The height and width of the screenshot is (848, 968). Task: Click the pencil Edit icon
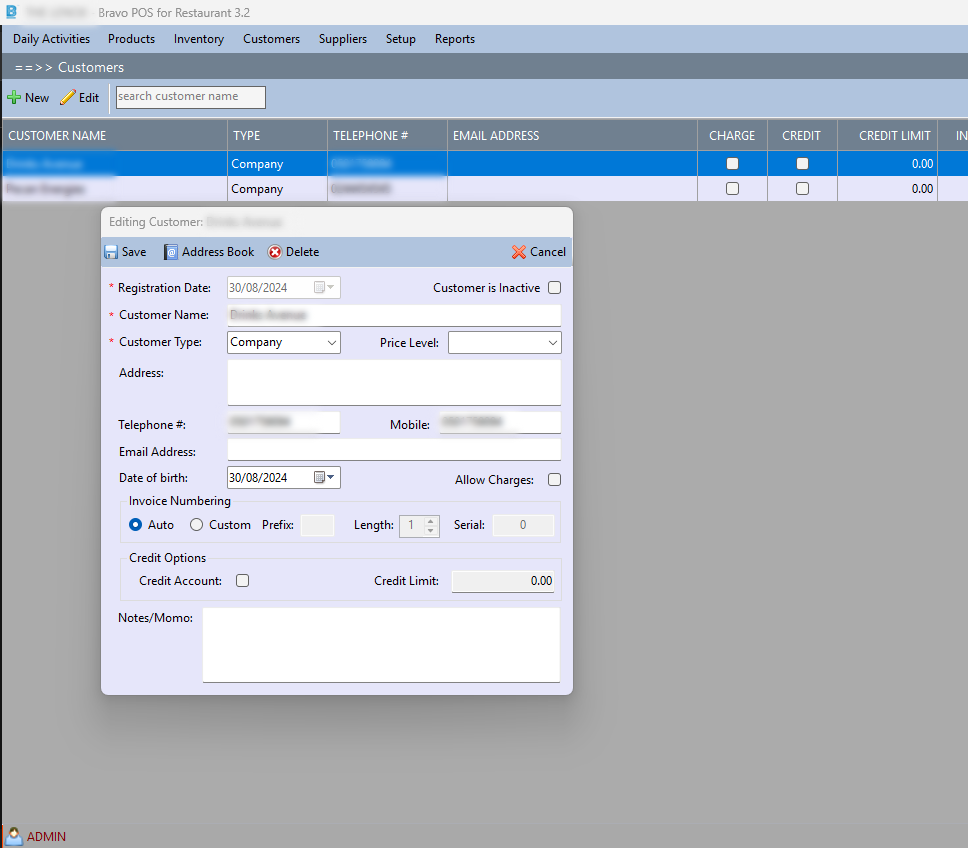pyautogui.click(x=68, y=98)
